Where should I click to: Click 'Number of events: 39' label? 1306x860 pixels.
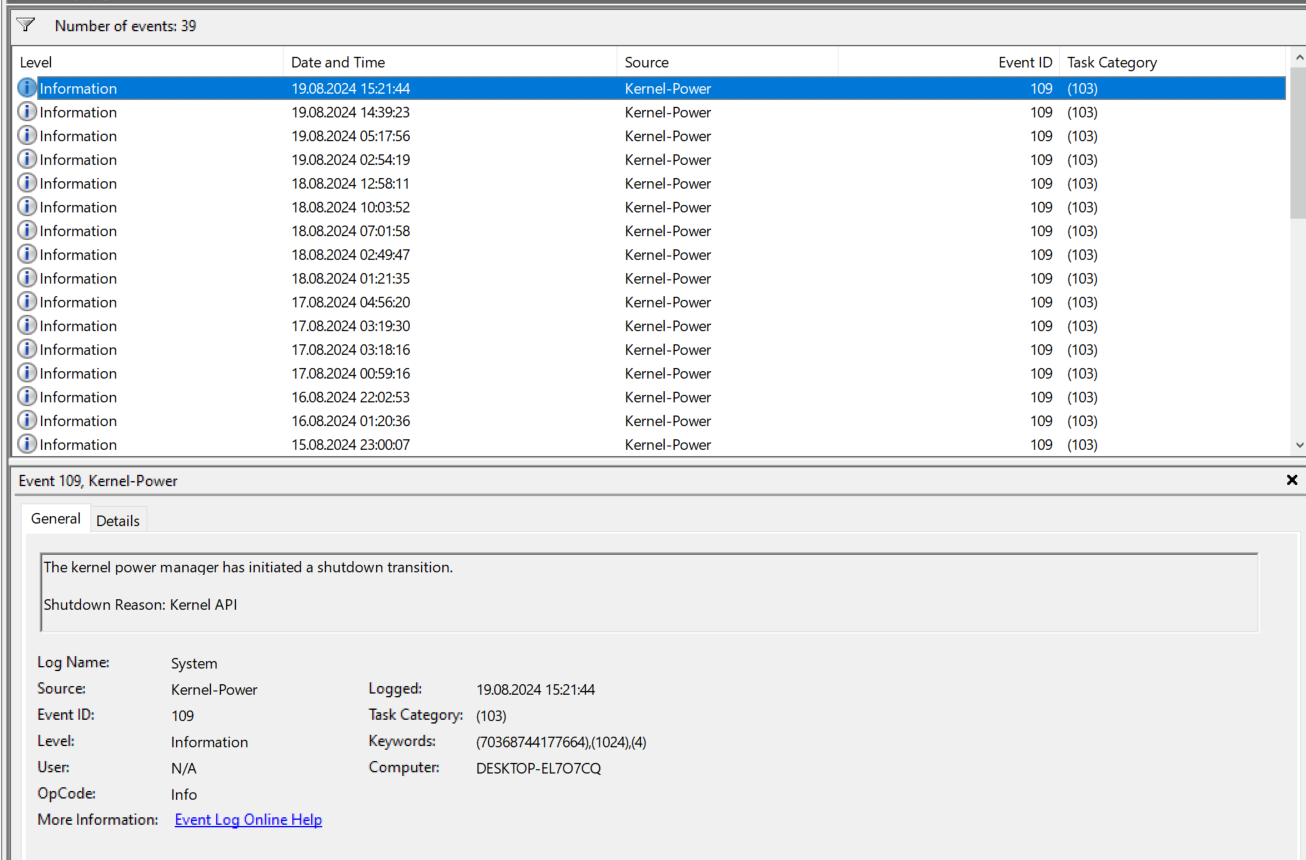(x=126, y=26)
